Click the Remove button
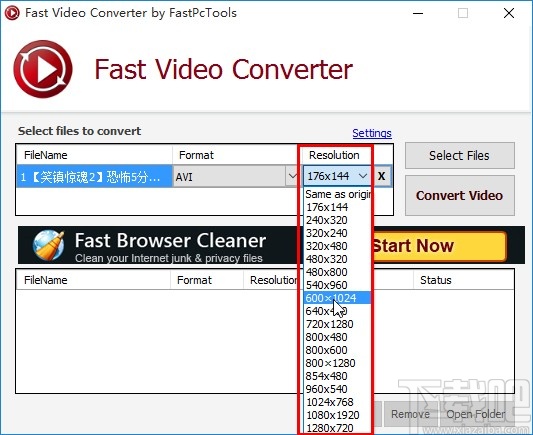The image size is (533, 435). pyautogui.click(x=410, y=414)
